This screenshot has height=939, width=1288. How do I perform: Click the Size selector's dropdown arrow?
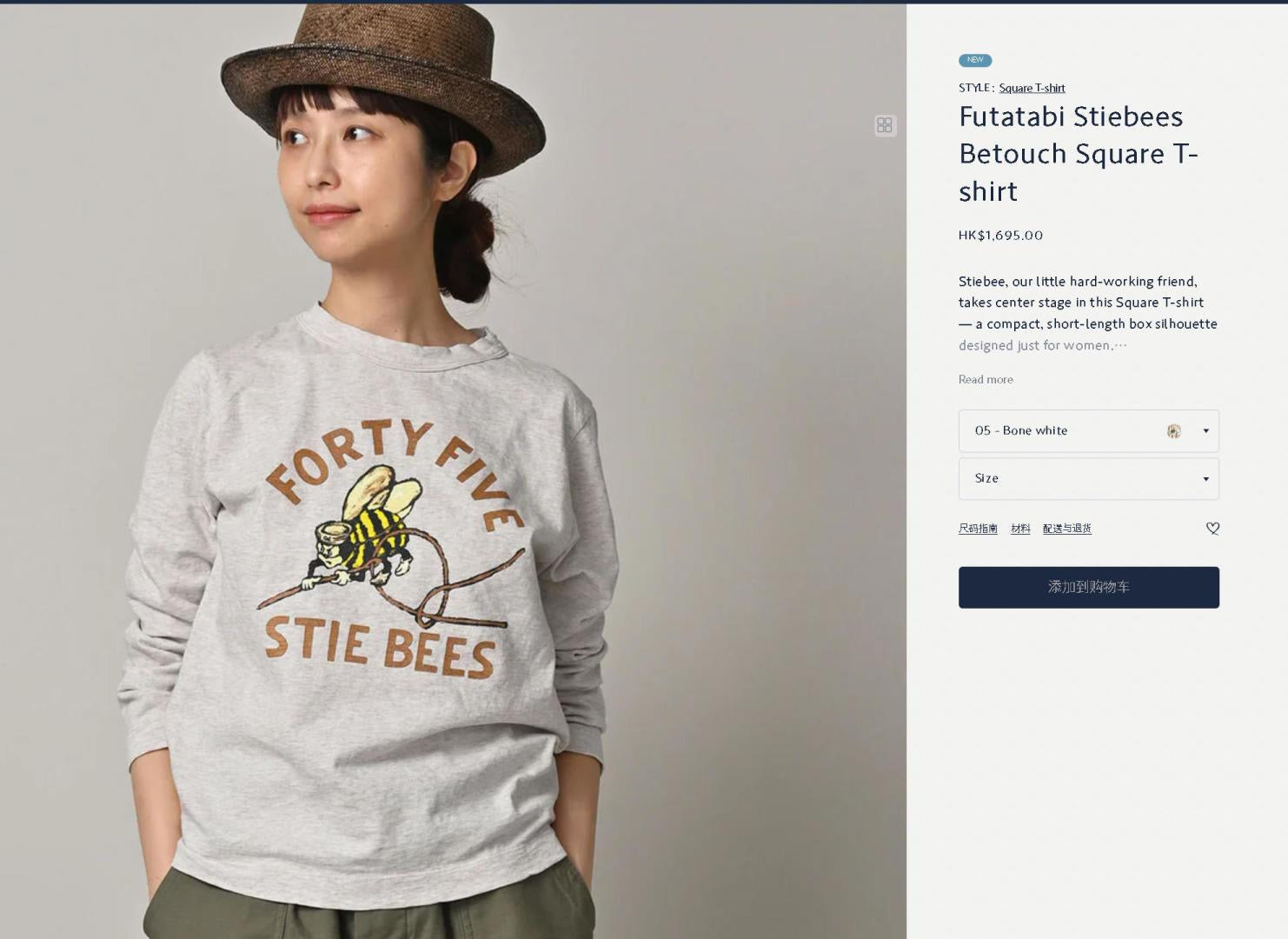coord(1205,479)
